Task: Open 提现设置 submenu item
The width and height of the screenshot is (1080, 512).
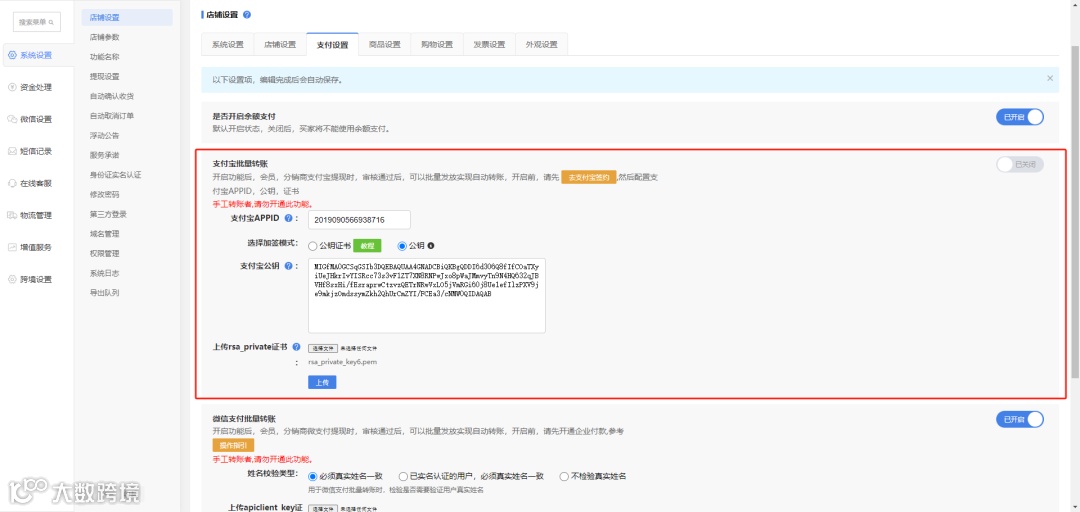Action: 105,76
